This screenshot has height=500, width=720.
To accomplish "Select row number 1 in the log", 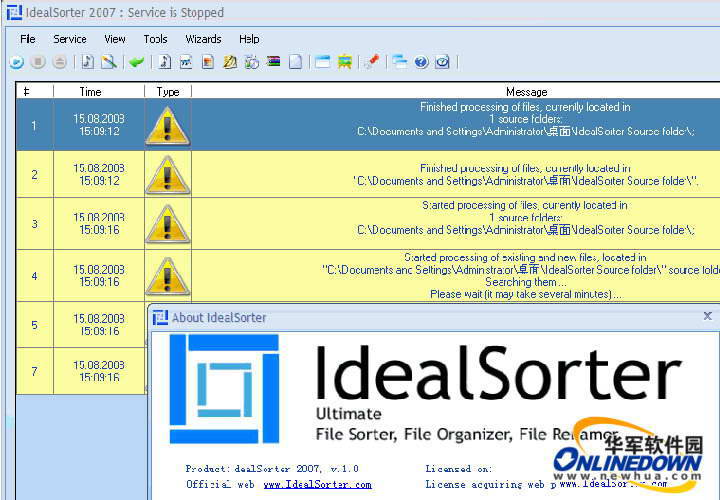I will [x=34, y=125].
